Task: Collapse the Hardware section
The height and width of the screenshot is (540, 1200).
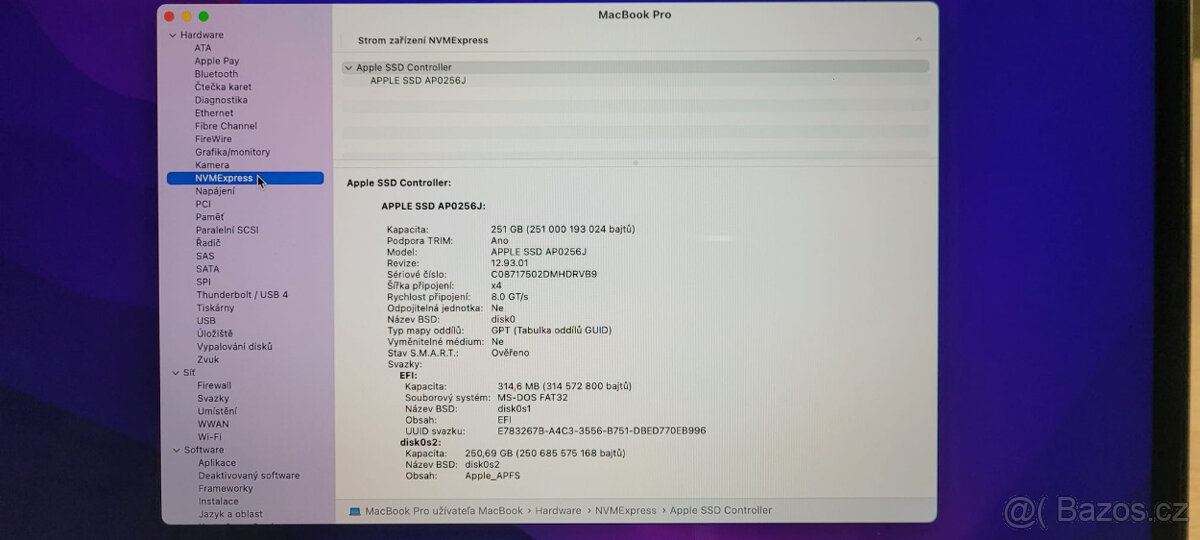Action: click(x=173, y=35)
